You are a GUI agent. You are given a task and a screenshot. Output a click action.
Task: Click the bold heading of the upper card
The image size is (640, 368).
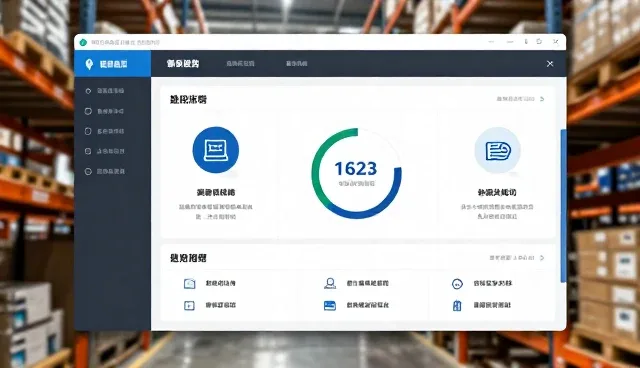[x=188, y=99]
